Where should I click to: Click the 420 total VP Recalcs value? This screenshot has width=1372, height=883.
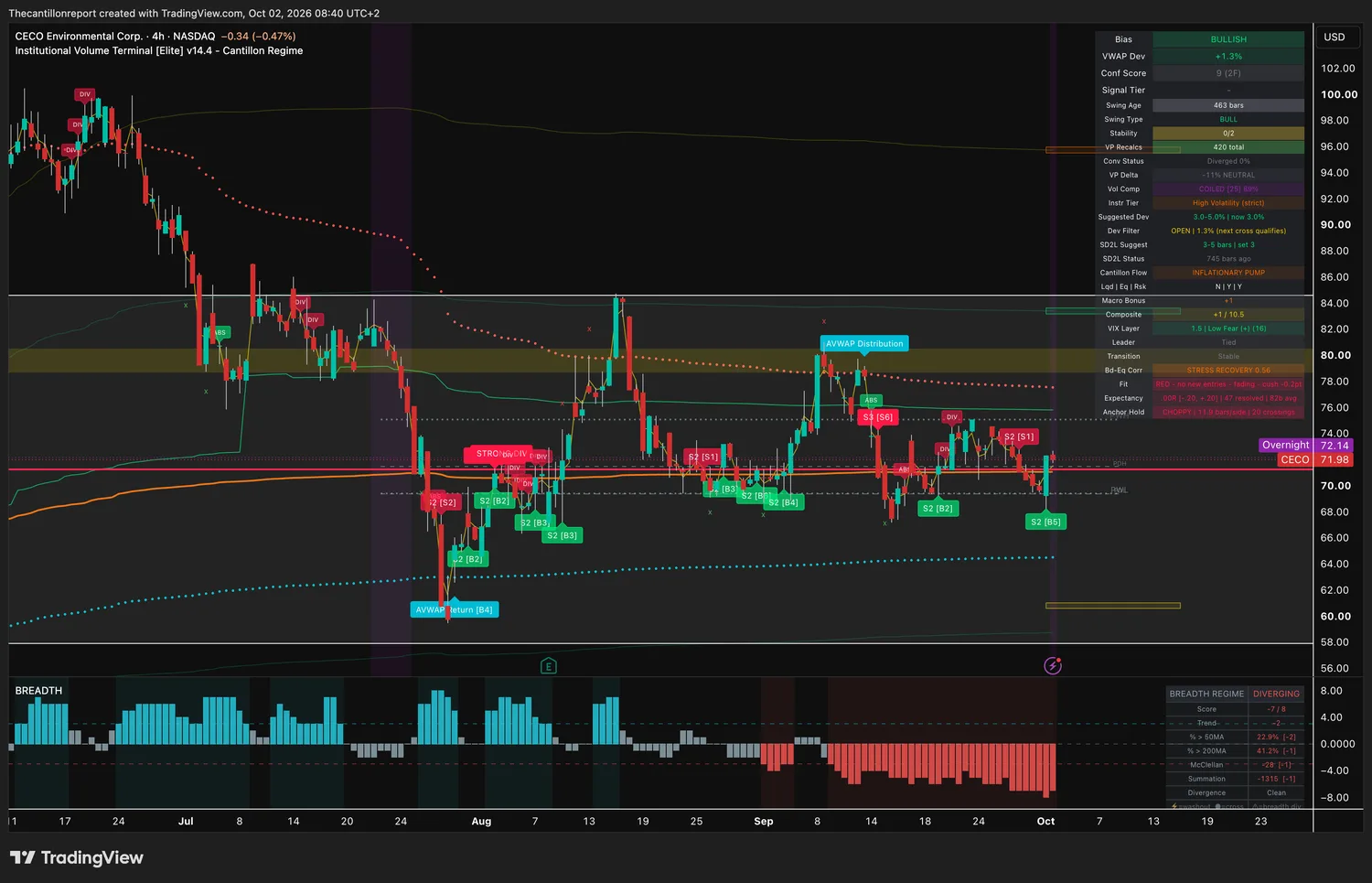point(1228,147)
